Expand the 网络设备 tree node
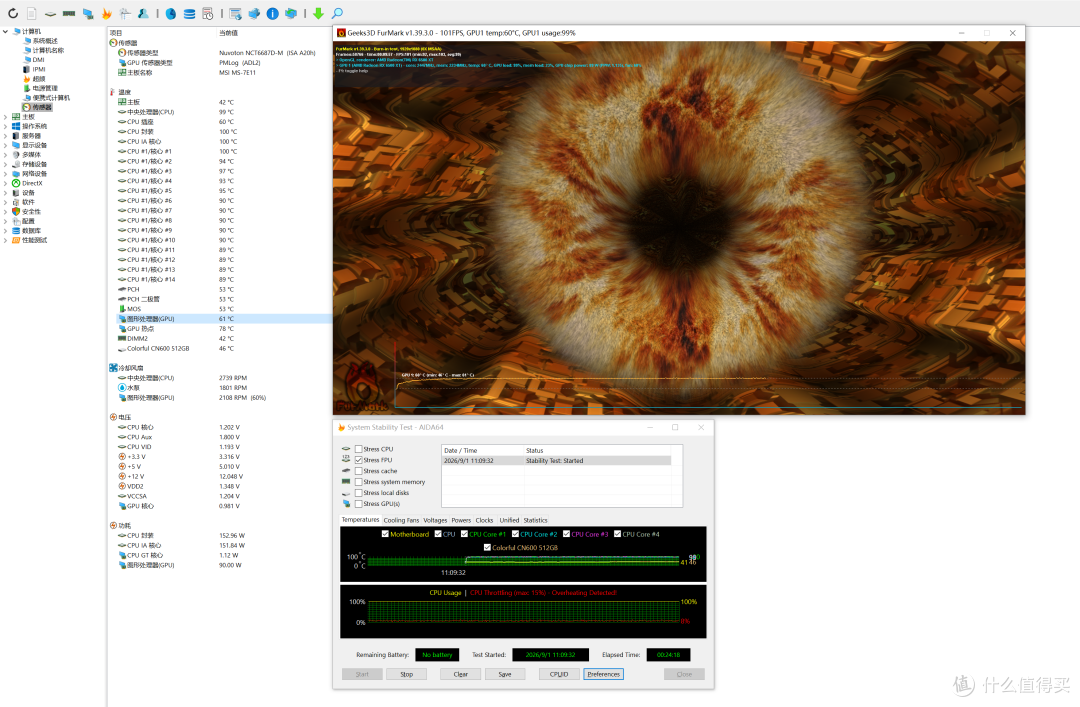1080x707 pixels. [6, 174]
